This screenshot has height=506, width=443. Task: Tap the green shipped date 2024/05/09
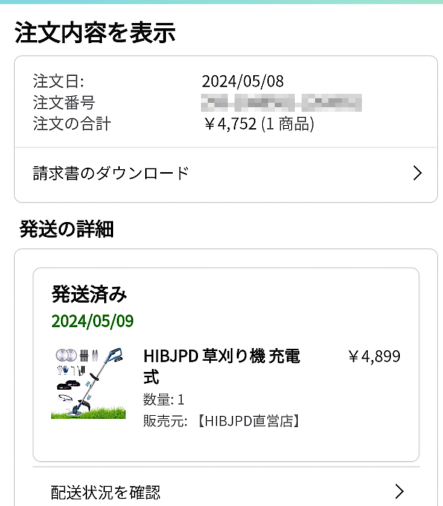click(92, 321)
